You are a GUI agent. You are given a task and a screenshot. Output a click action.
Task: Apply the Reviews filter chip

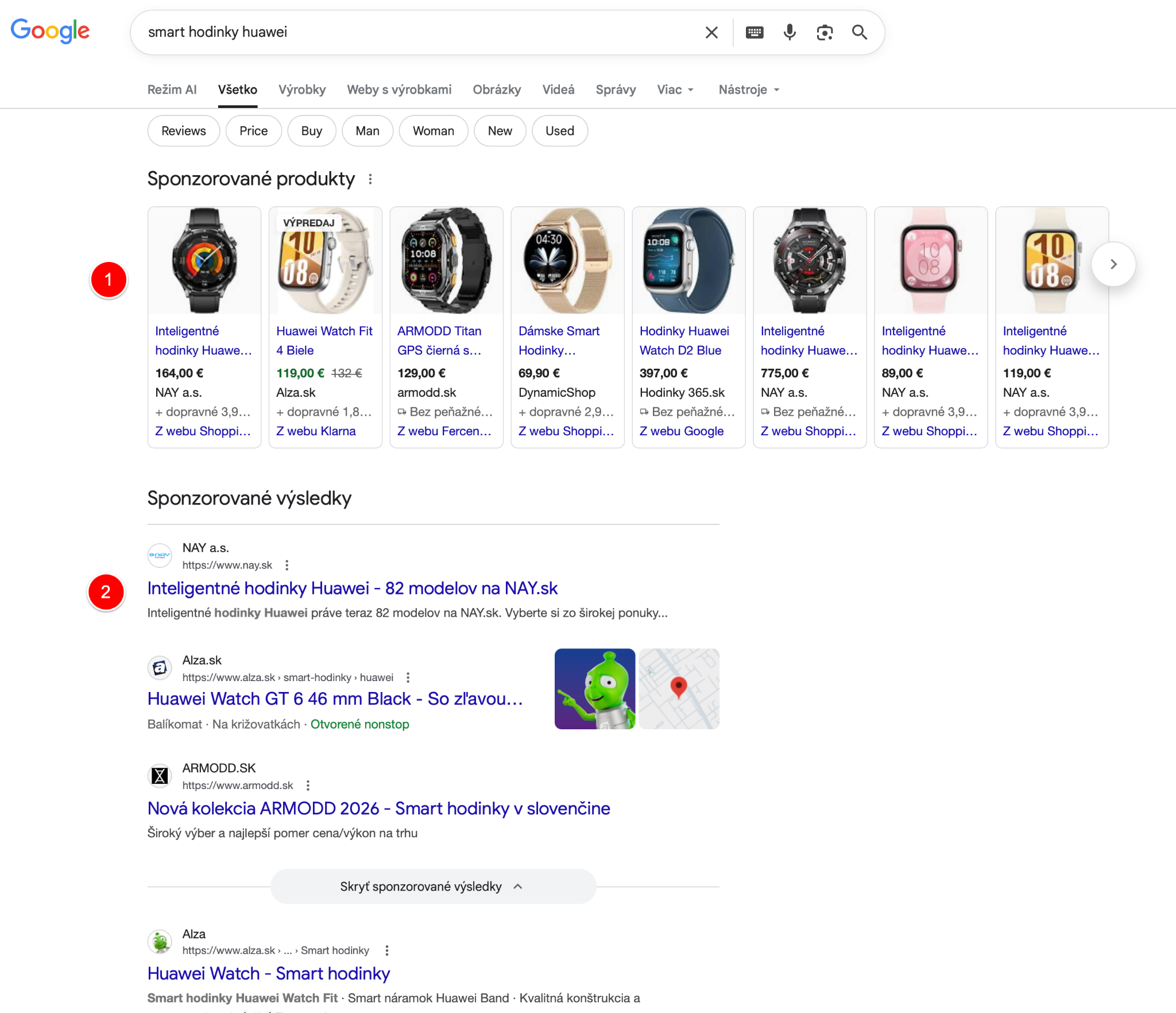184,131
